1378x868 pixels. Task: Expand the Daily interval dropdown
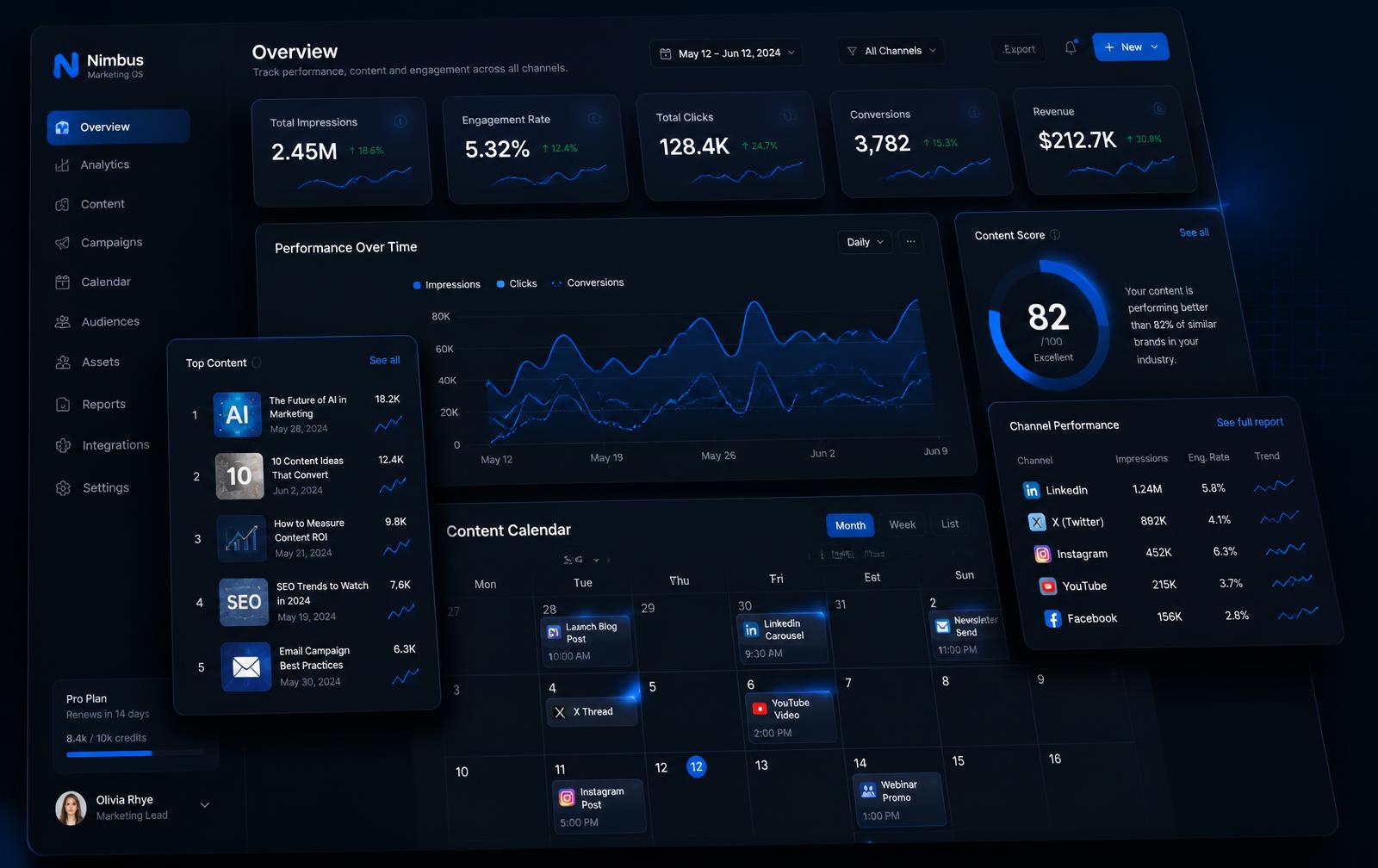[864, 242]
